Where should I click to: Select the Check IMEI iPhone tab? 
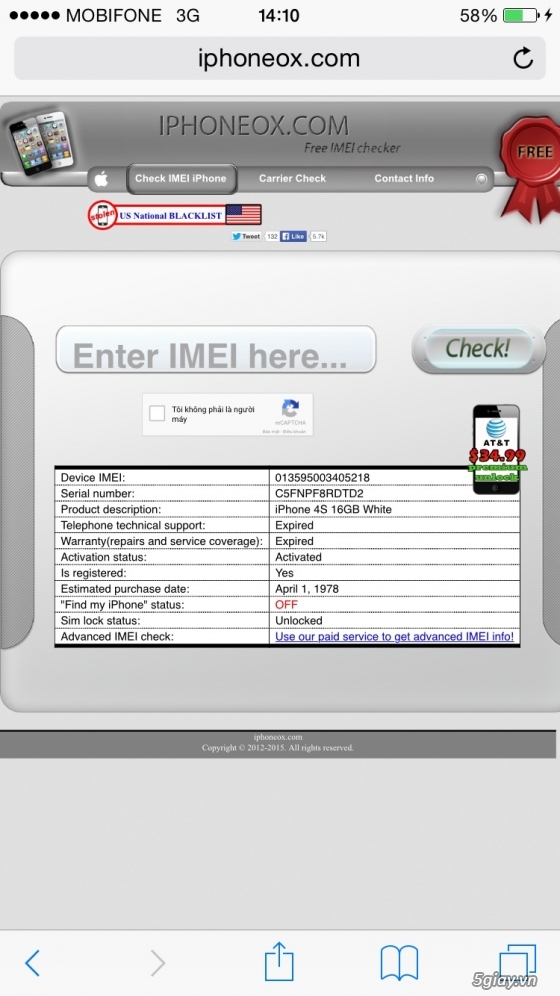point(181,179)
